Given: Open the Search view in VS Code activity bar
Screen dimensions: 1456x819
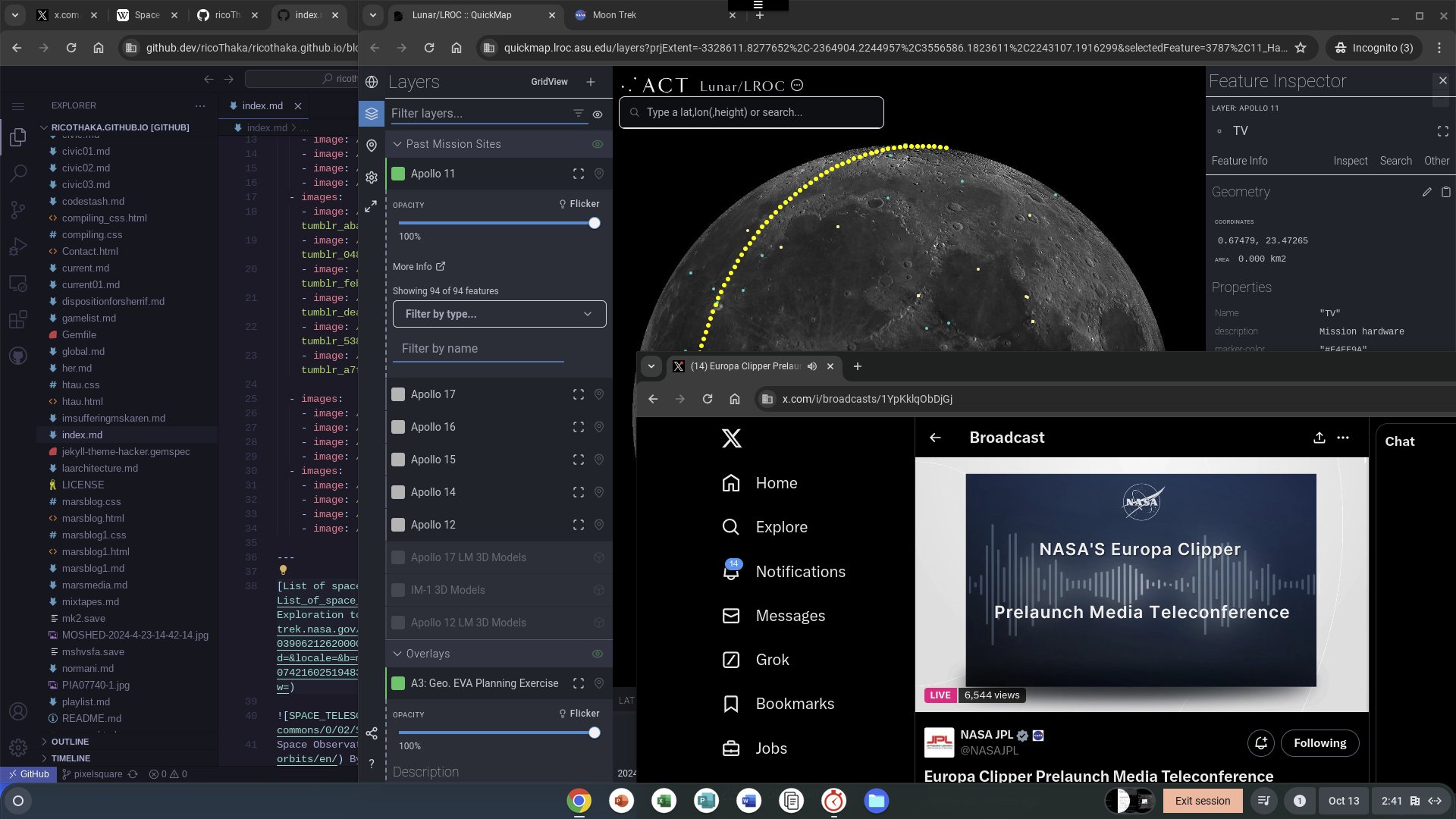Looking at the screenshot, I should pyautogui.click(x=18, y=174).
